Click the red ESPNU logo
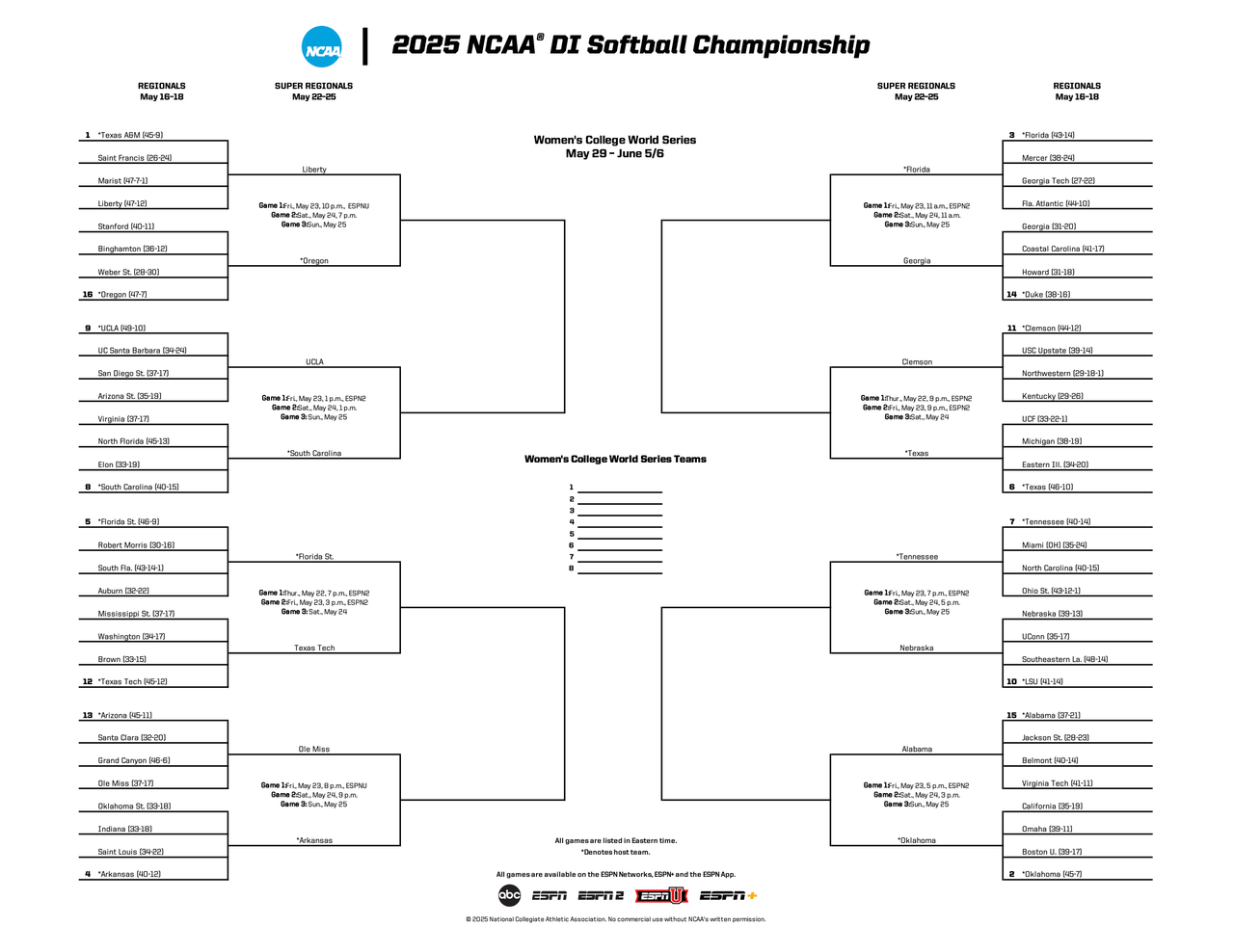The image size is (1234, 952). 661,896
